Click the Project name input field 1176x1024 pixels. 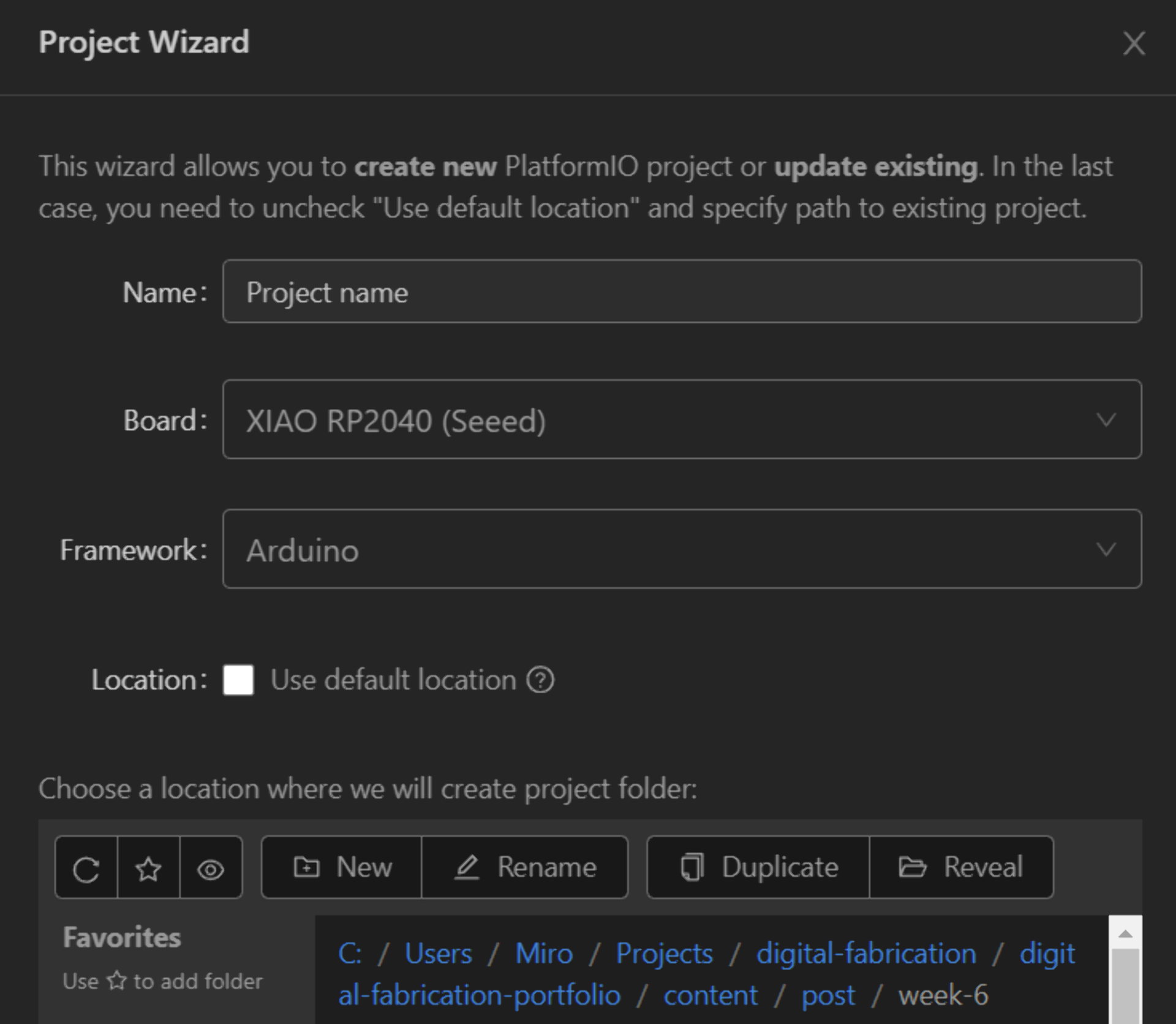681,292
